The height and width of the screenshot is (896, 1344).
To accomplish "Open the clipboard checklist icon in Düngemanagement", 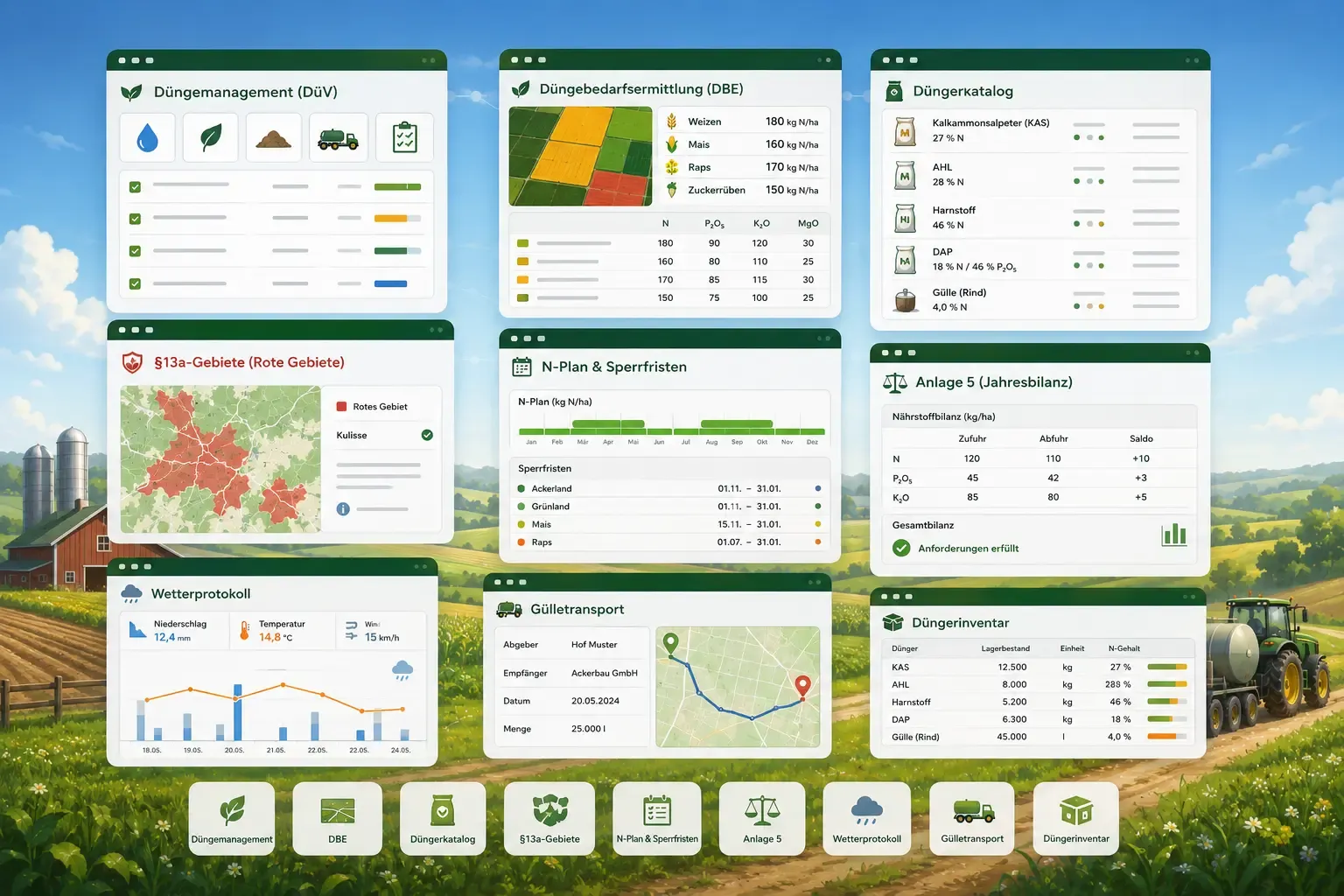I will pyautogui.click(x=404, y=137).
